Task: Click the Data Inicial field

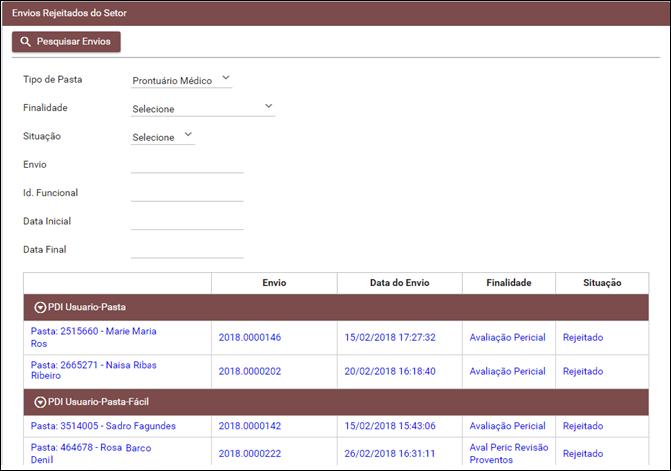Action: [187, 221]
